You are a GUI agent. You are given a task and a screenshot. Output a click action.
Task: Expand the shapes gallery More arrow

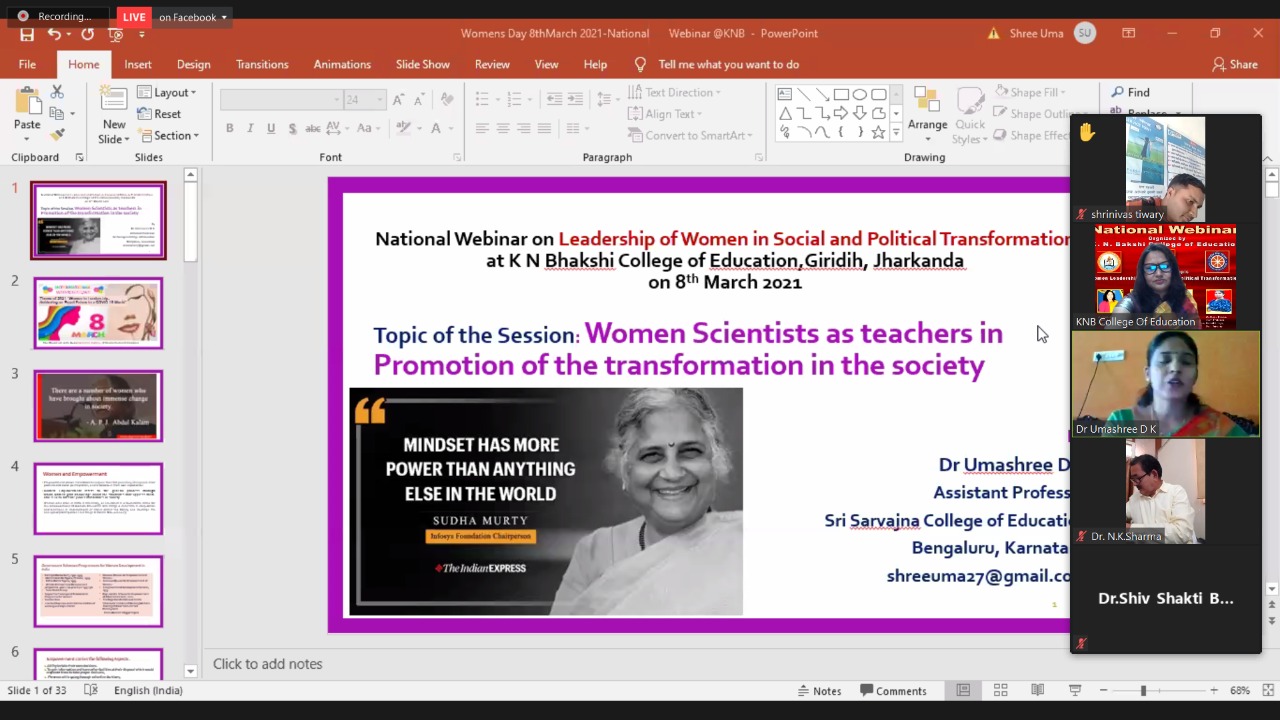[x=896, y=132]
